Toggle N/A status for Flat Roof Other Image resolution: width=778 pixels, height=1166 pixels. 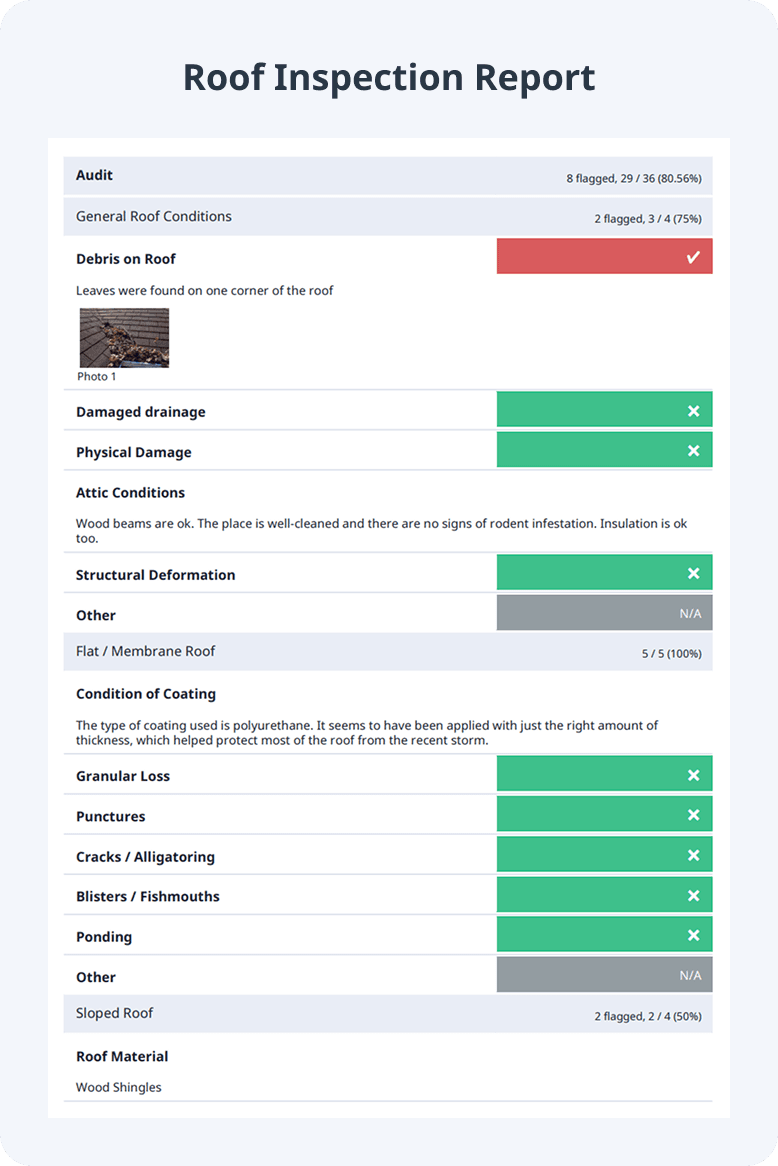point(604,975)
